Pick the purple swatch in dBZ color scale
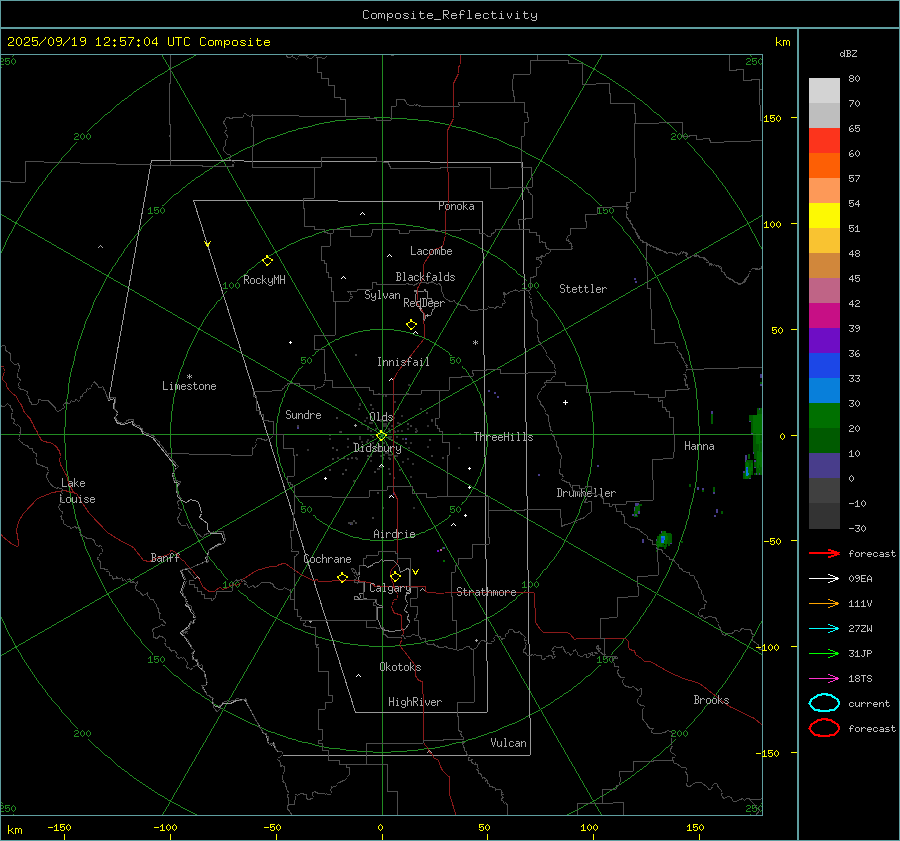The height and width of the screenshot is (841, 900). click(824, 340)
